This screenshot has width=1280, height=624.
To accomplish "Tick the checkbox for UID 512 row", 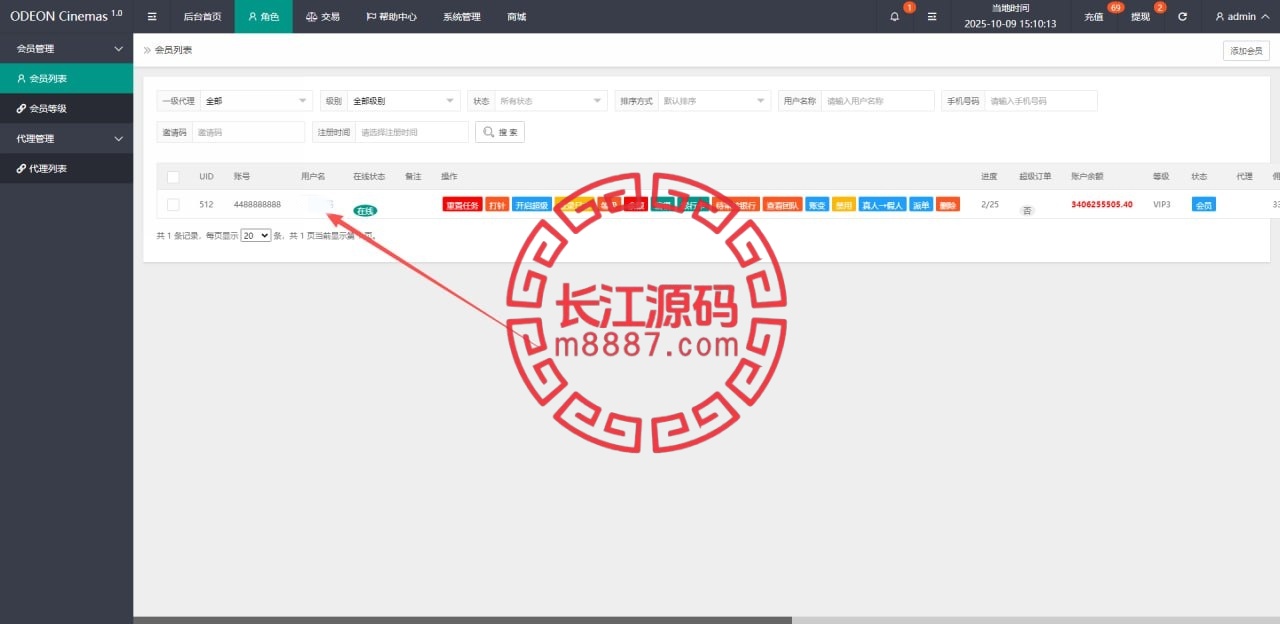I will [173, 204].
